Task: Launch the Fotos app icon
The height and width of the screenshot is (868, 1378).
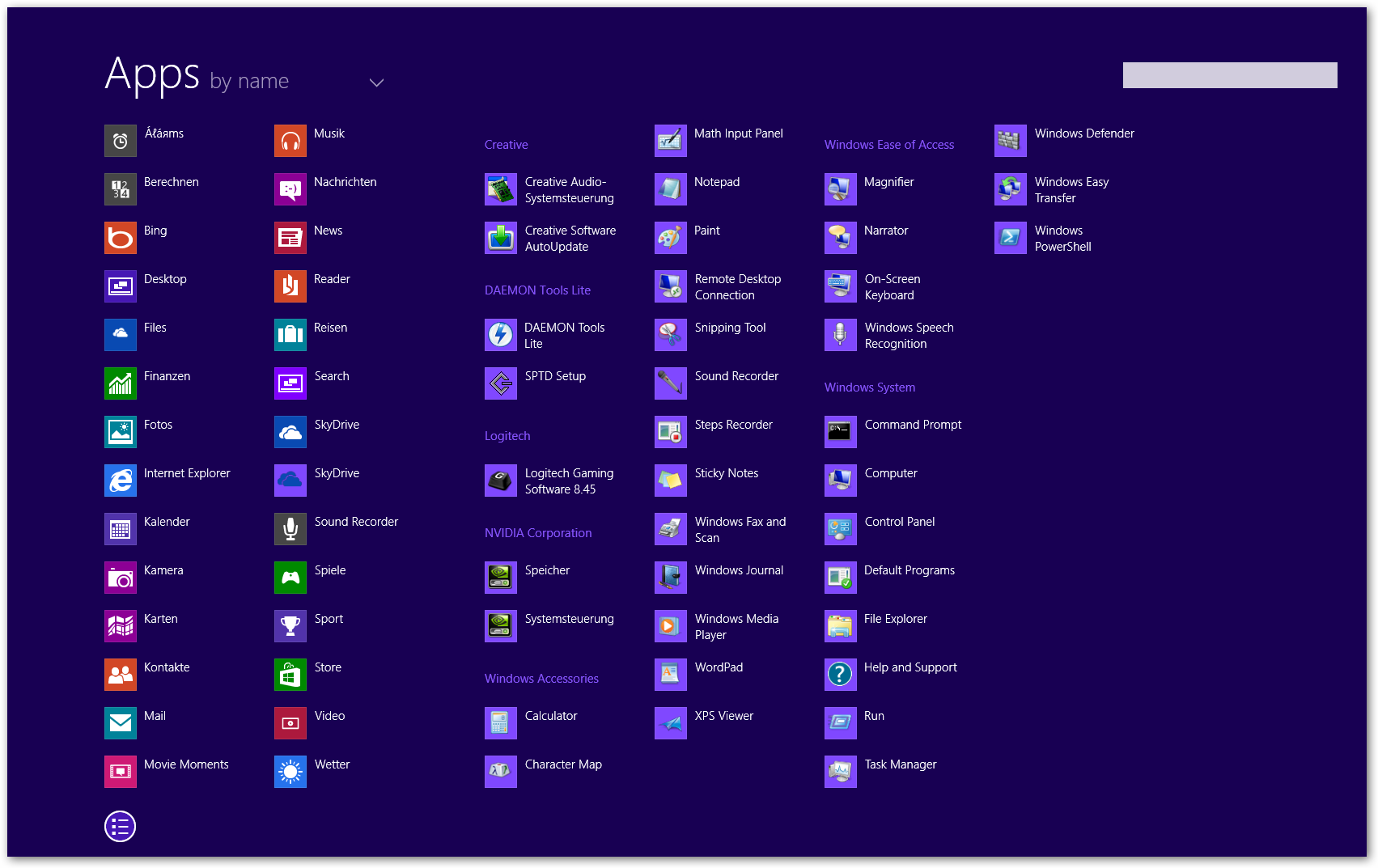Action: point(121,432)
